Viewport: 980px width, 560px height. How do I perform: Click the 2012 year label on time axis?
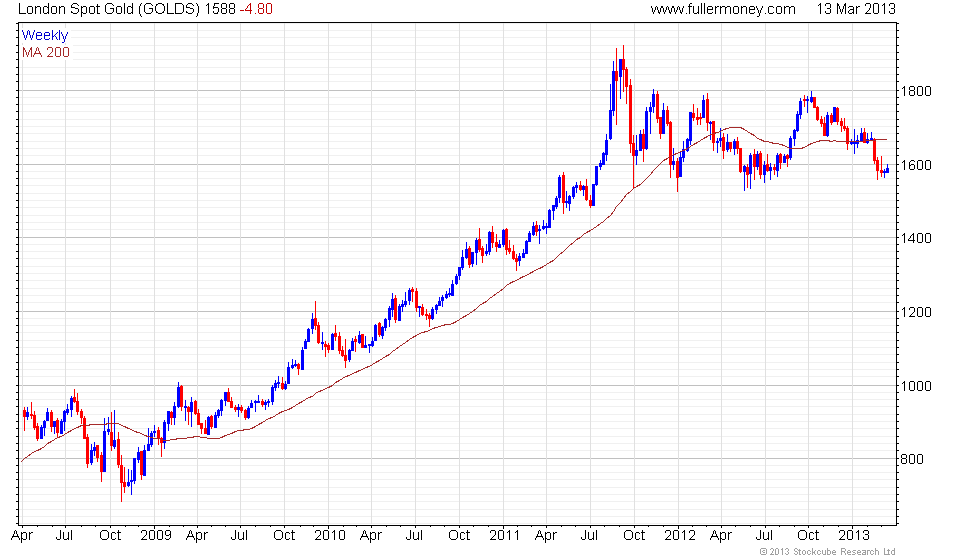(679, 536)
